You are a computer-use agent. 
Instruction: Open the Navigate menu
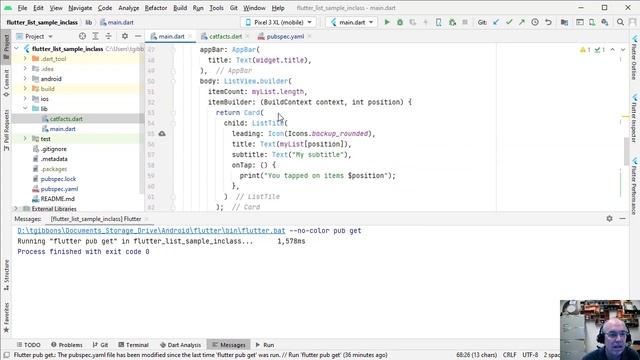[80, 8]
